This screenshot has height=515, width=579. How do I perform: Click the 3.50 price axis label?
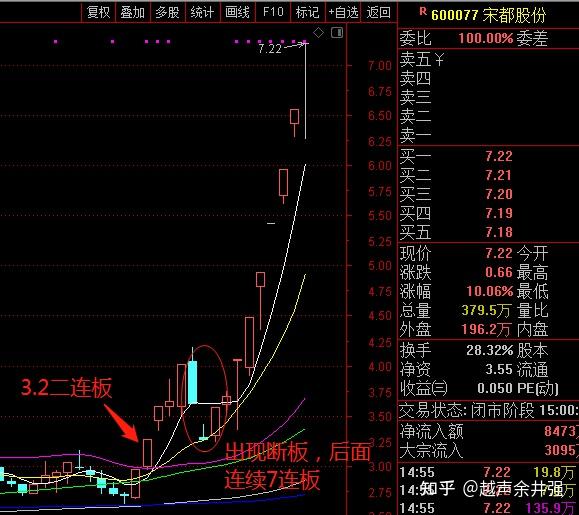(380, 416)
